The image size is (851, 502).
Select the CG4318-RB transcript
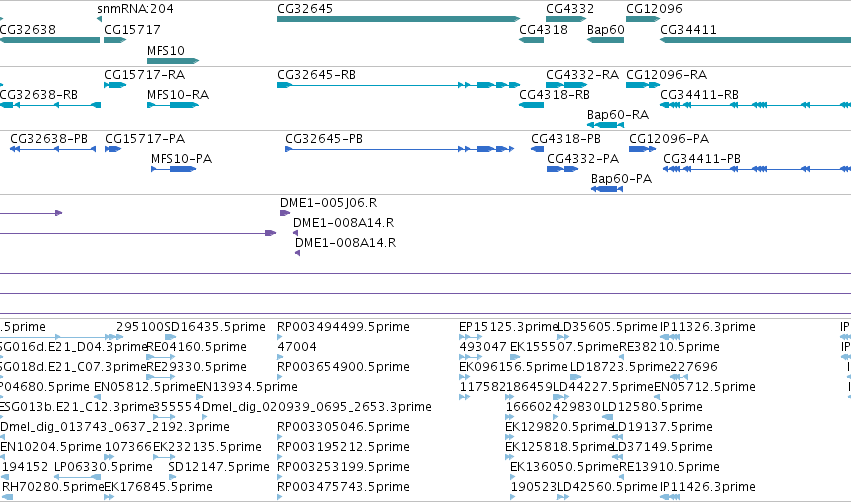[531, 105]
